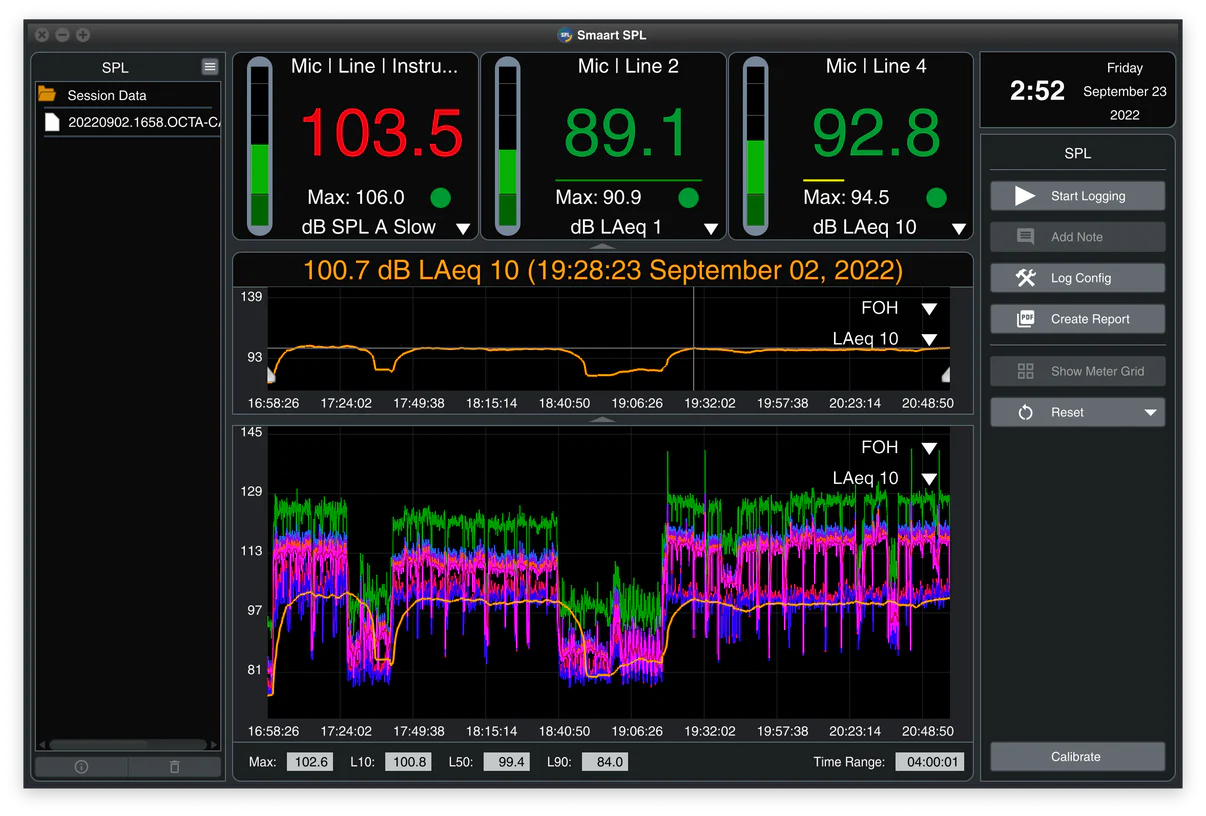1206x816 pixels.
Task: Click the Time Range value field
Action: click(929, 762)
